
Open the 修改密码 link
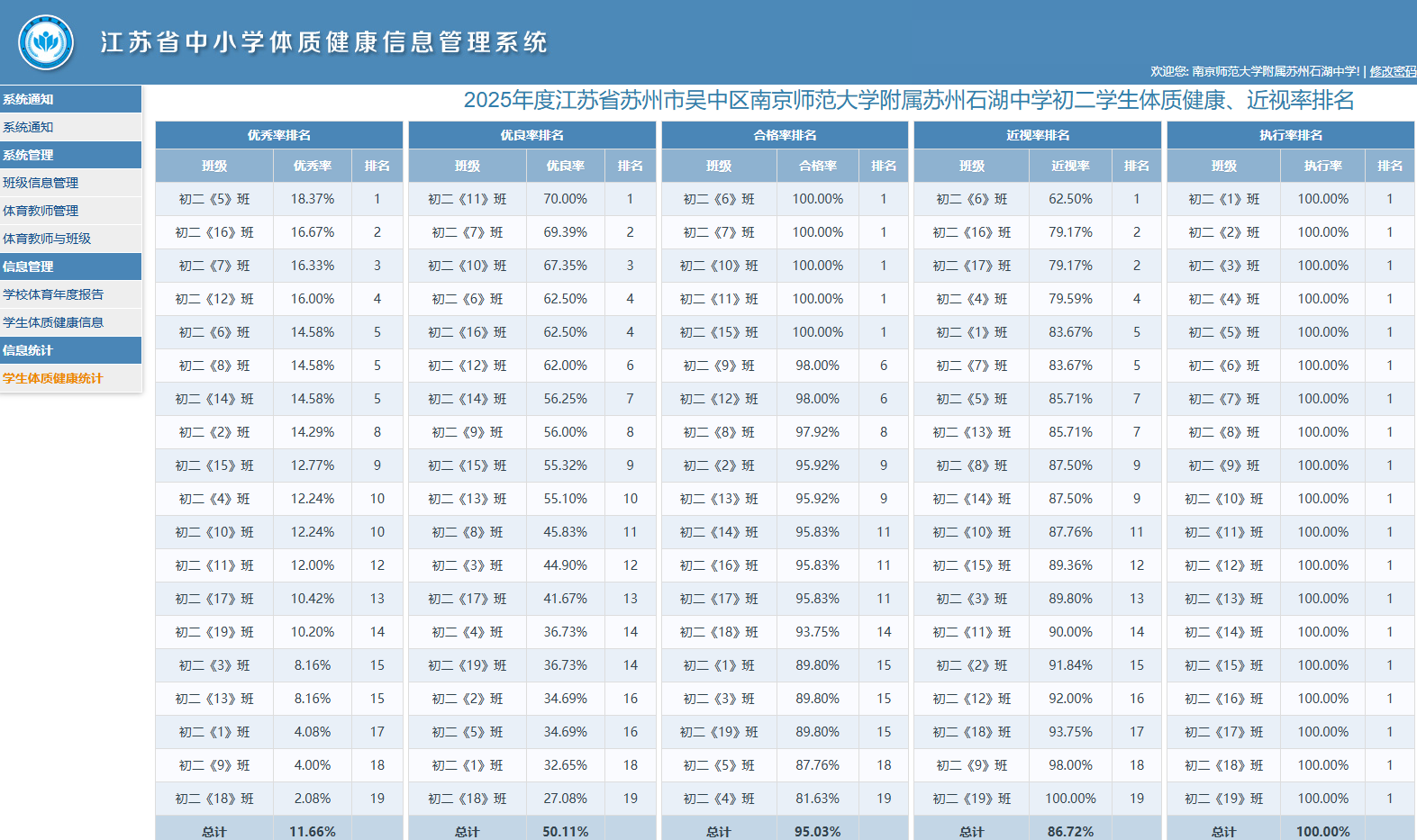click(1393, 71)
